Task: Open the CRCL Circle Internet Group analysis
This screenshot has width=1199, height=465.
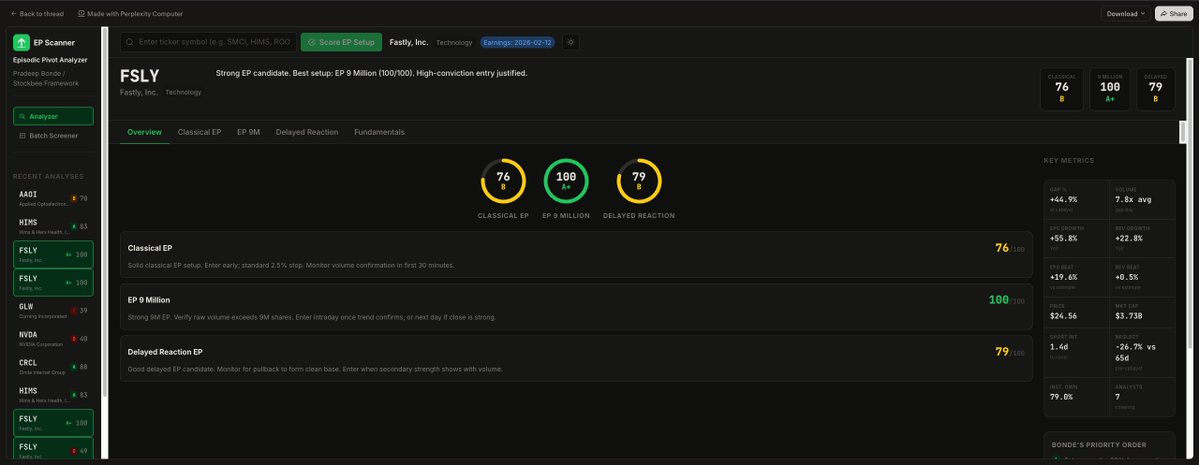Action: pos(54,366)
